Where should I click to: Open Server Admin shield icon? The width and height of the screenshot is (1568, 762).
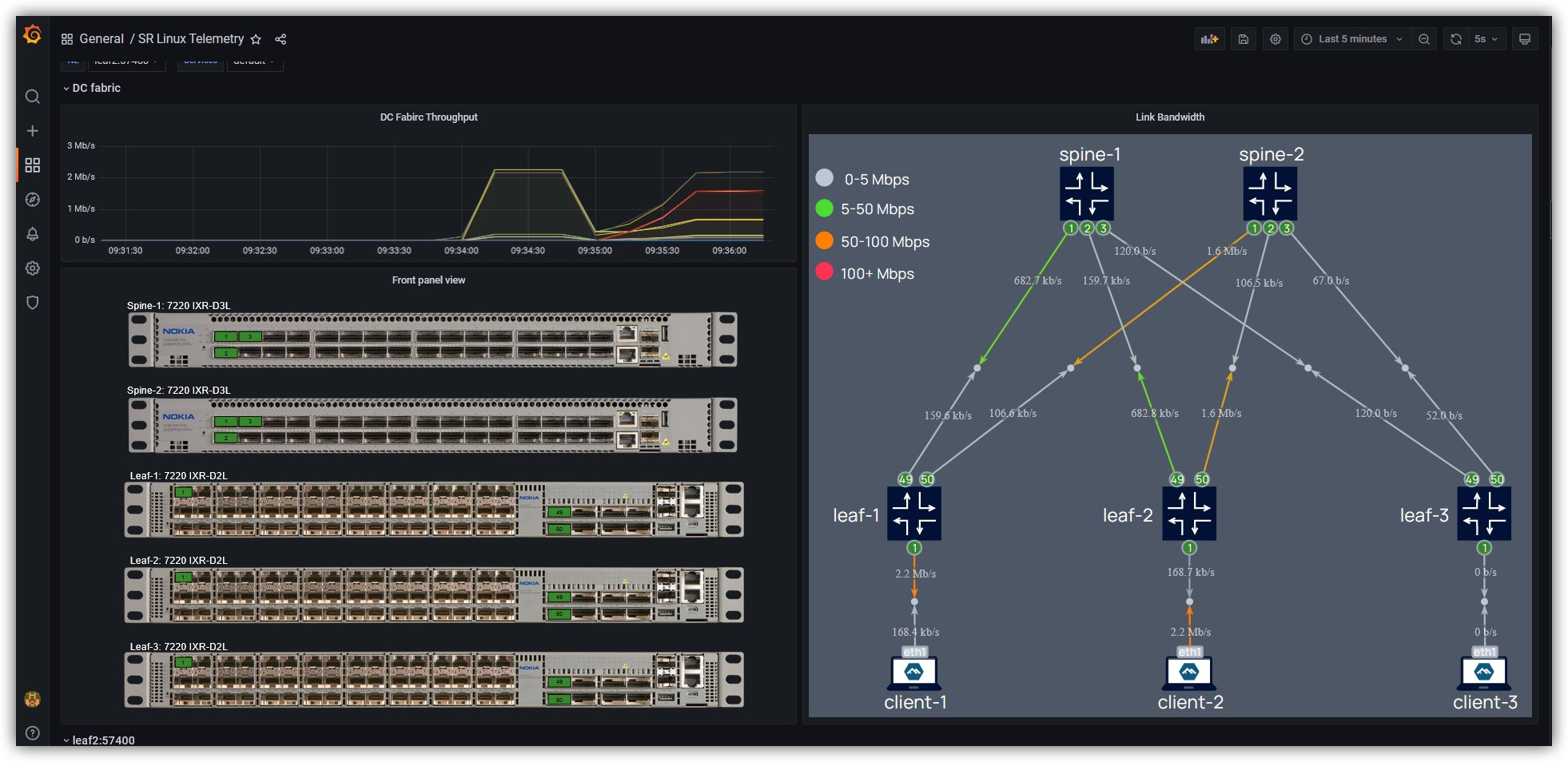pyautogui.click(x=33, y=303)
